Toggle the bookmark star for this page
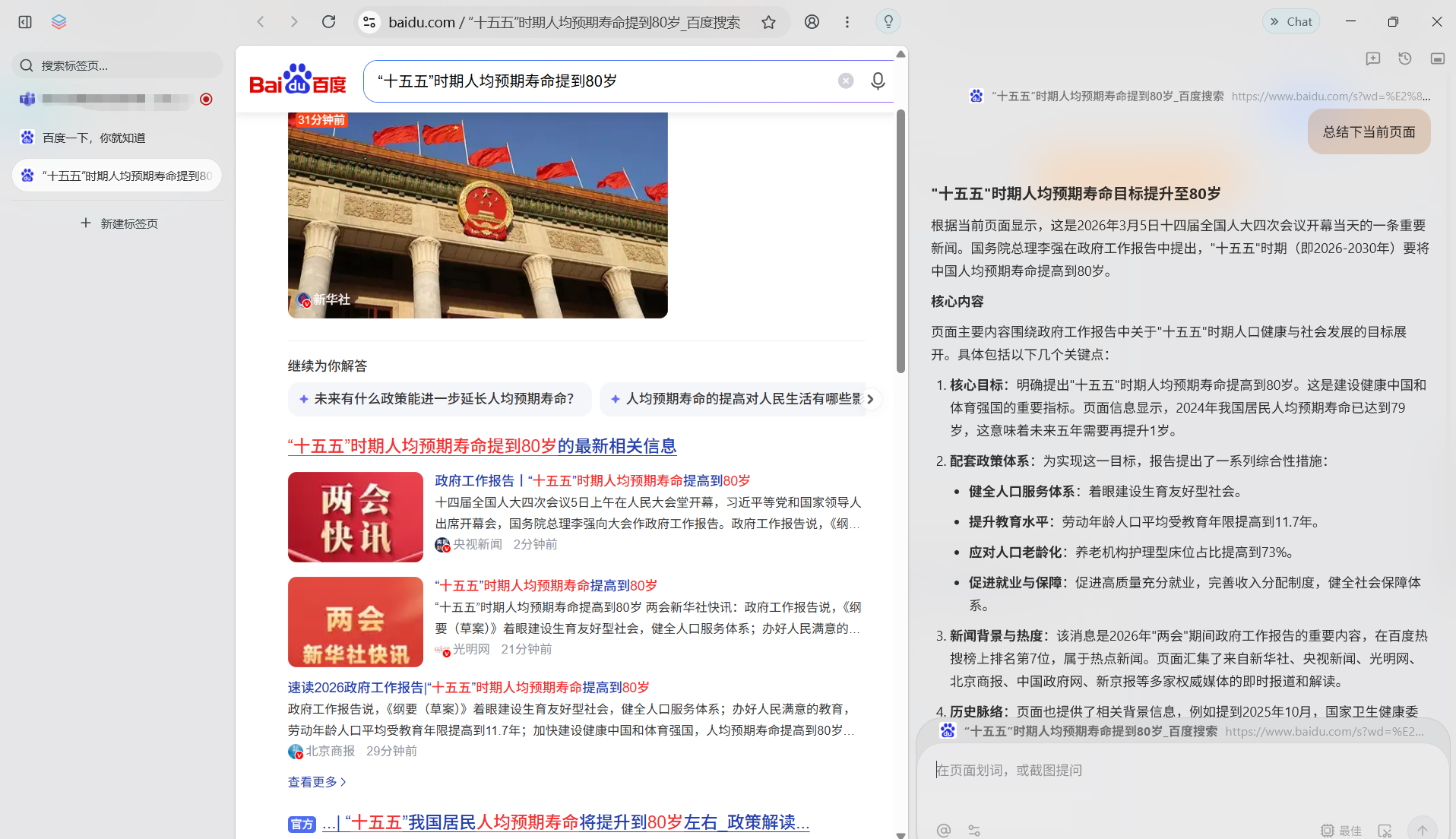This screenshot has height=839, width=1456. pyautogui.click(x=768, y=21)
